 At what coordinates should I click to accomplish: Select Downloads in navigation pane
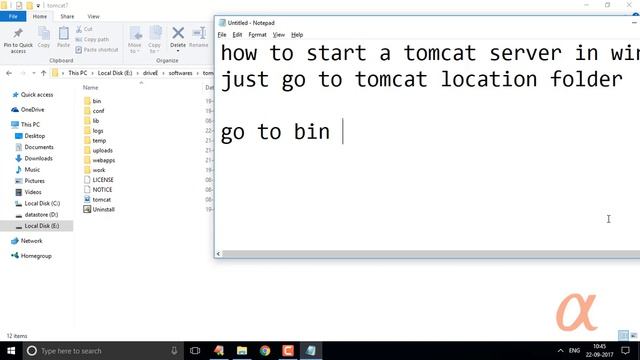(38, 158)
